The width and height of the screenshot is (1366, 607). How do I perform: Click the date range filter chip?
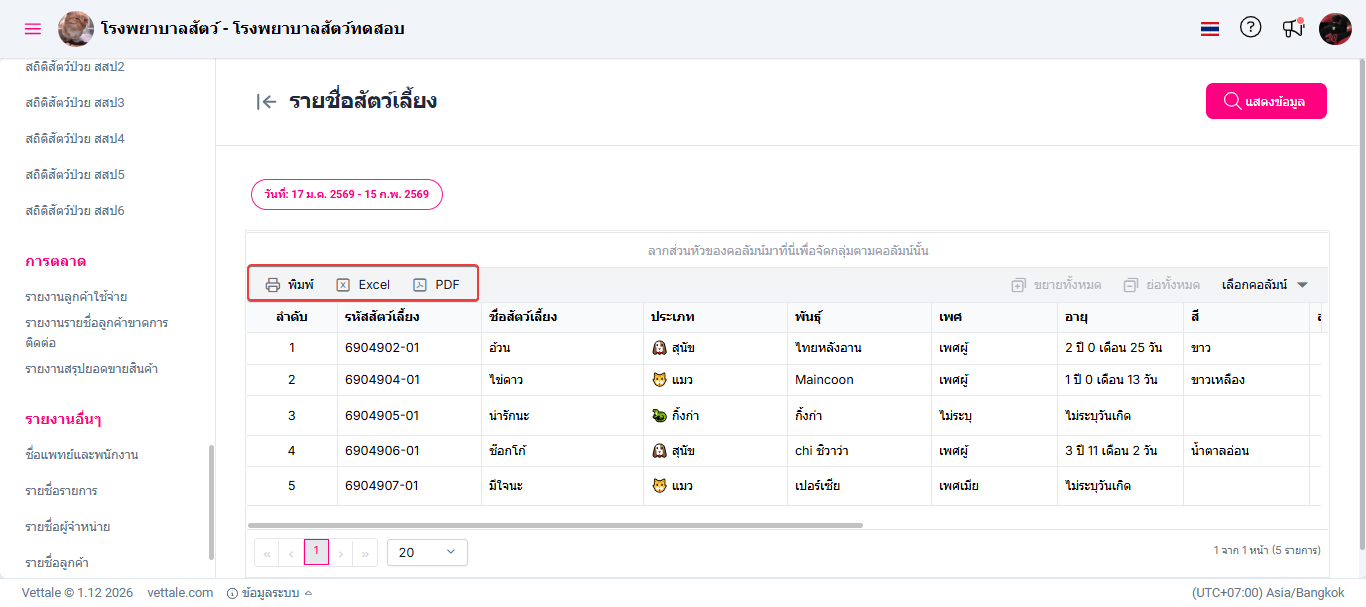[346, 194]
